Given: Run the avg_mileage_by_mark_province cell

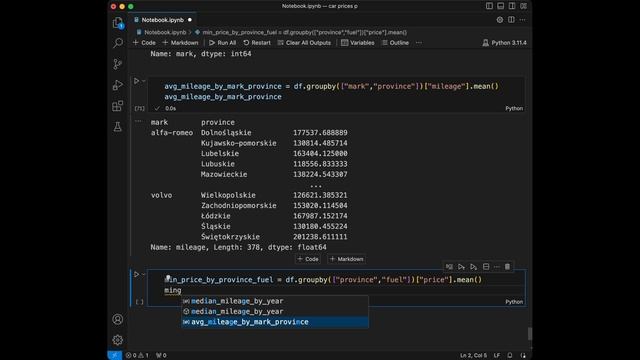Looking at the screenshot, I should point(136,81).
